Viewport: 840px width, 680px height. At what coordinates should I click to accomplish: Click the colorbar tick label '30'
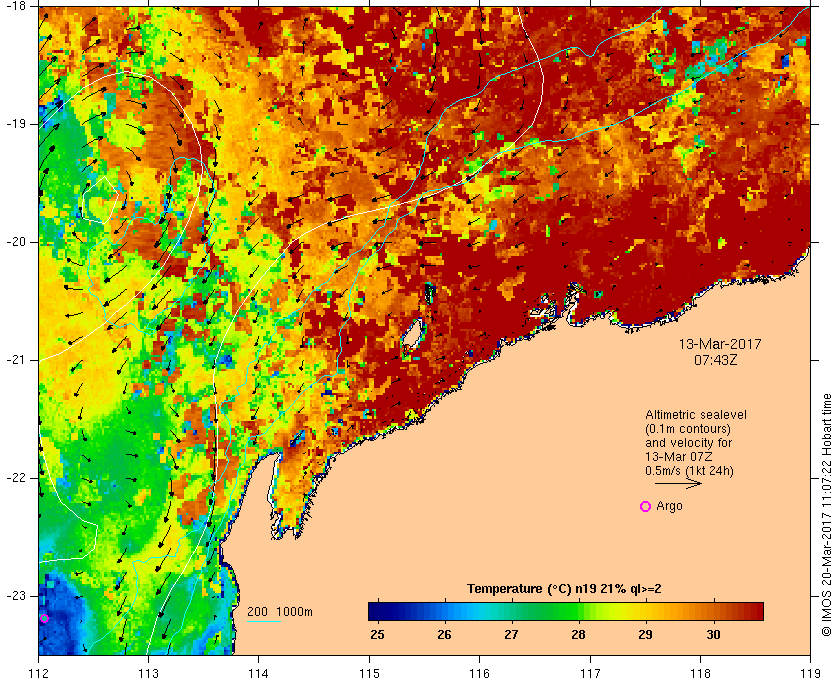tap(713, 635)
